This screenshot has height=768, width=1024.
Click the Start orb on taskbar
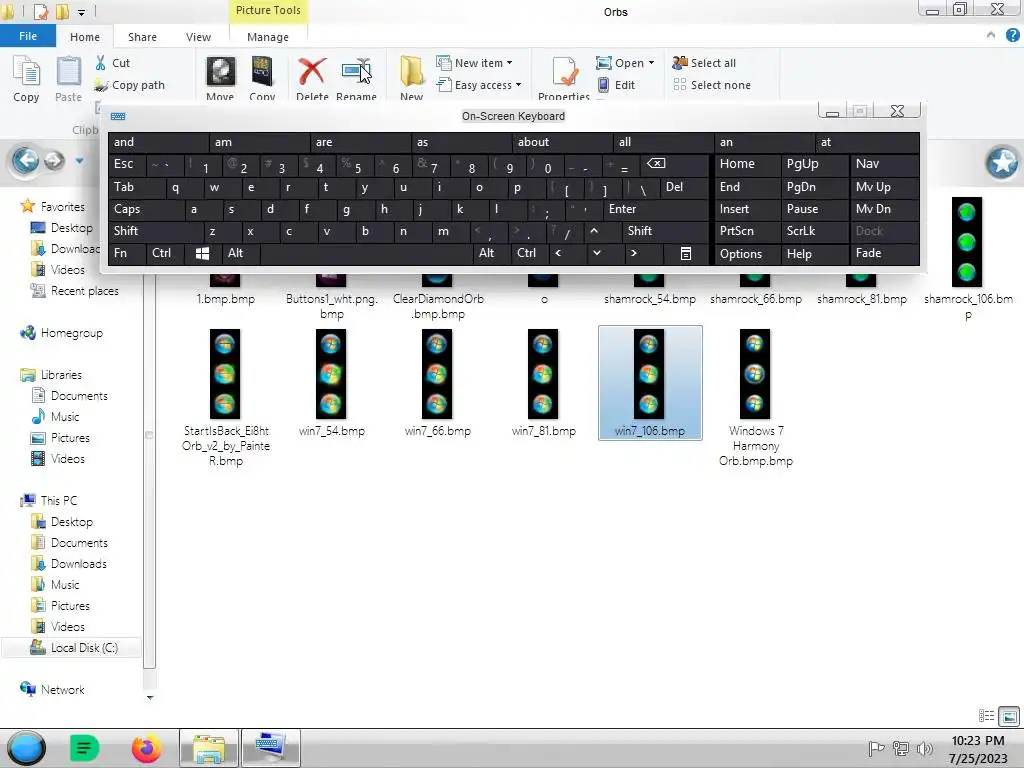(26, 748)
